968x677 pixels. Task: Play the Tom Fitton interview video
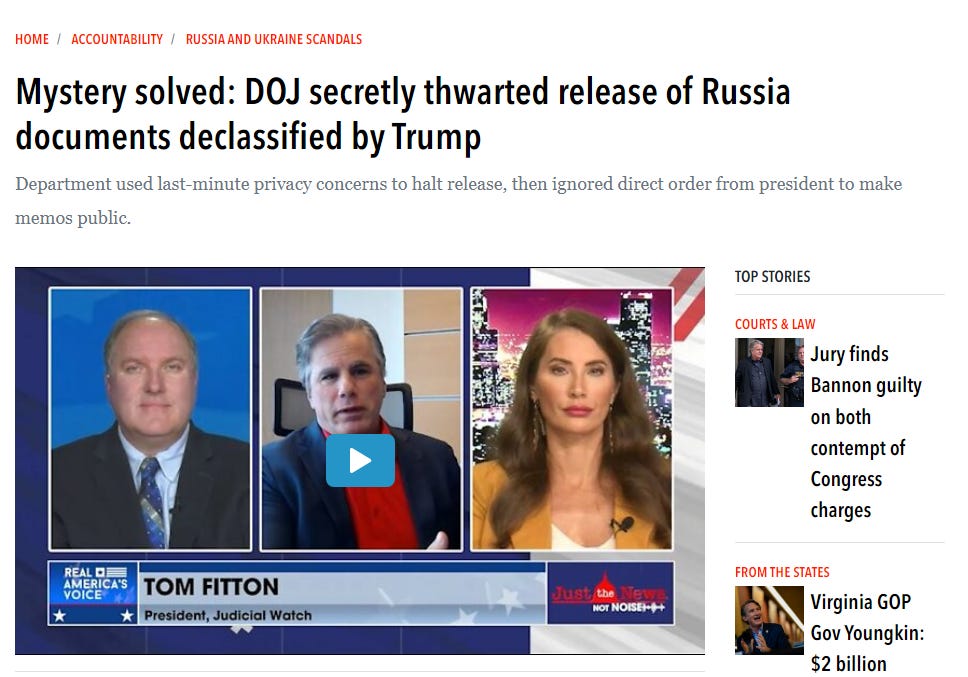point(360,460)
